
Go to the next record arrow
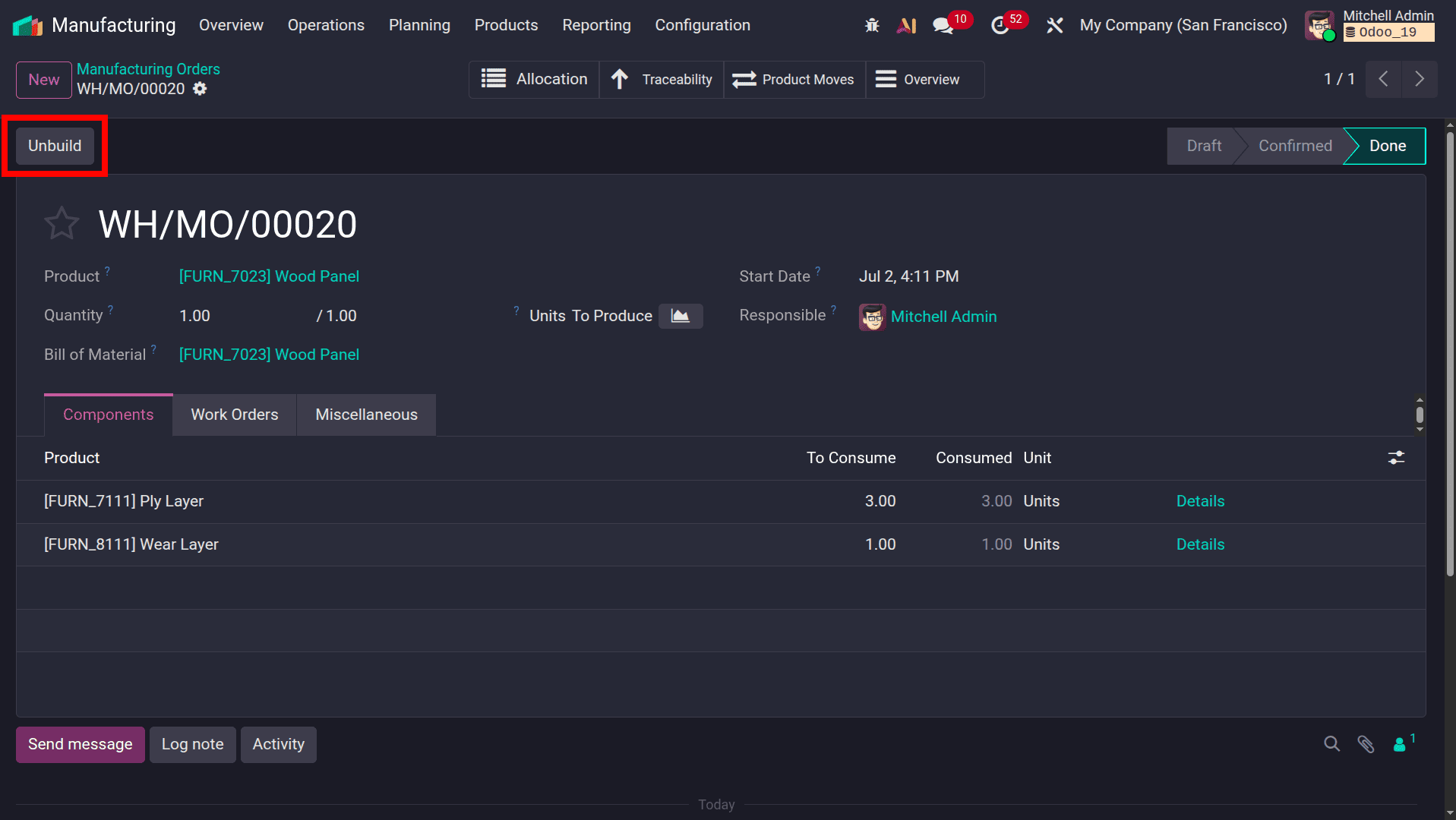tap(1419, 79)
